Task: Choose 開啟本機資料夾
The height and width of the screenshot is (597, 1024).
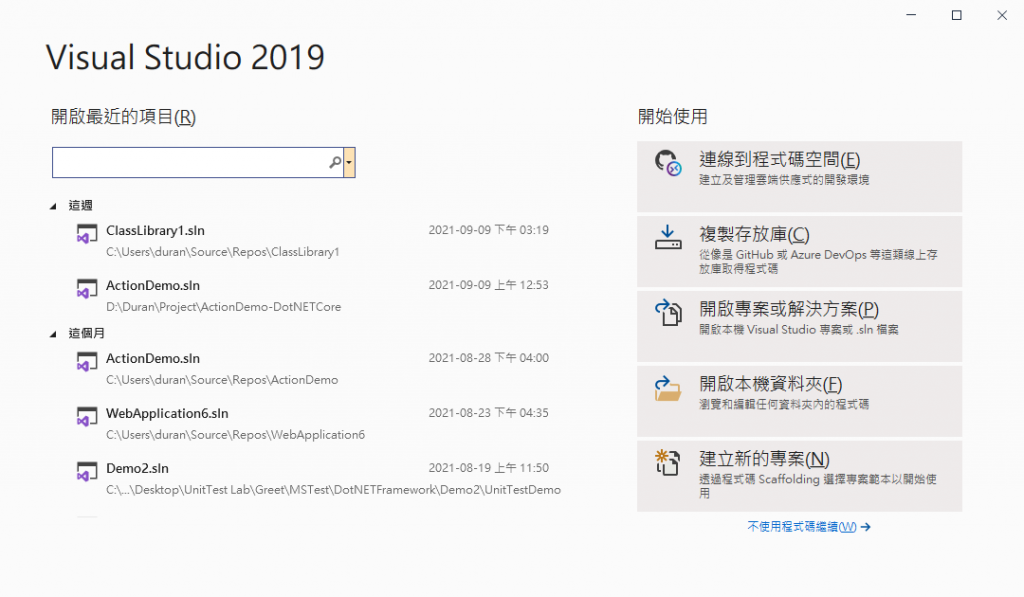Action: (x=799, y=401)
